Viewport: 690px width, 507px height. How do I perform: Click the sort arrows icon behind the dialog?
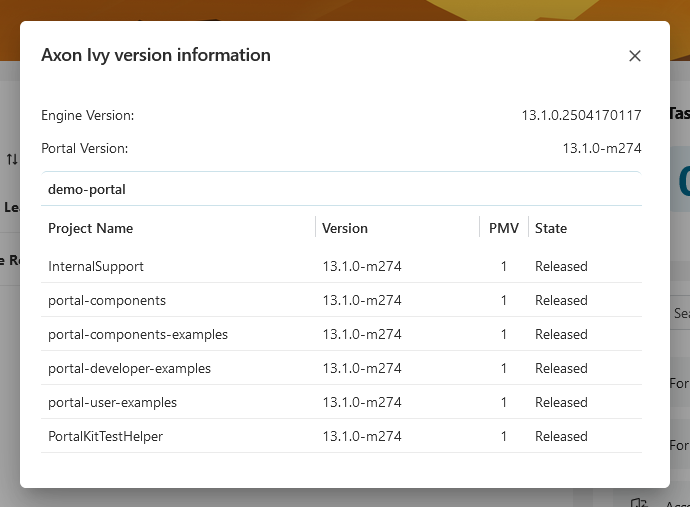[x=12, y=159]
